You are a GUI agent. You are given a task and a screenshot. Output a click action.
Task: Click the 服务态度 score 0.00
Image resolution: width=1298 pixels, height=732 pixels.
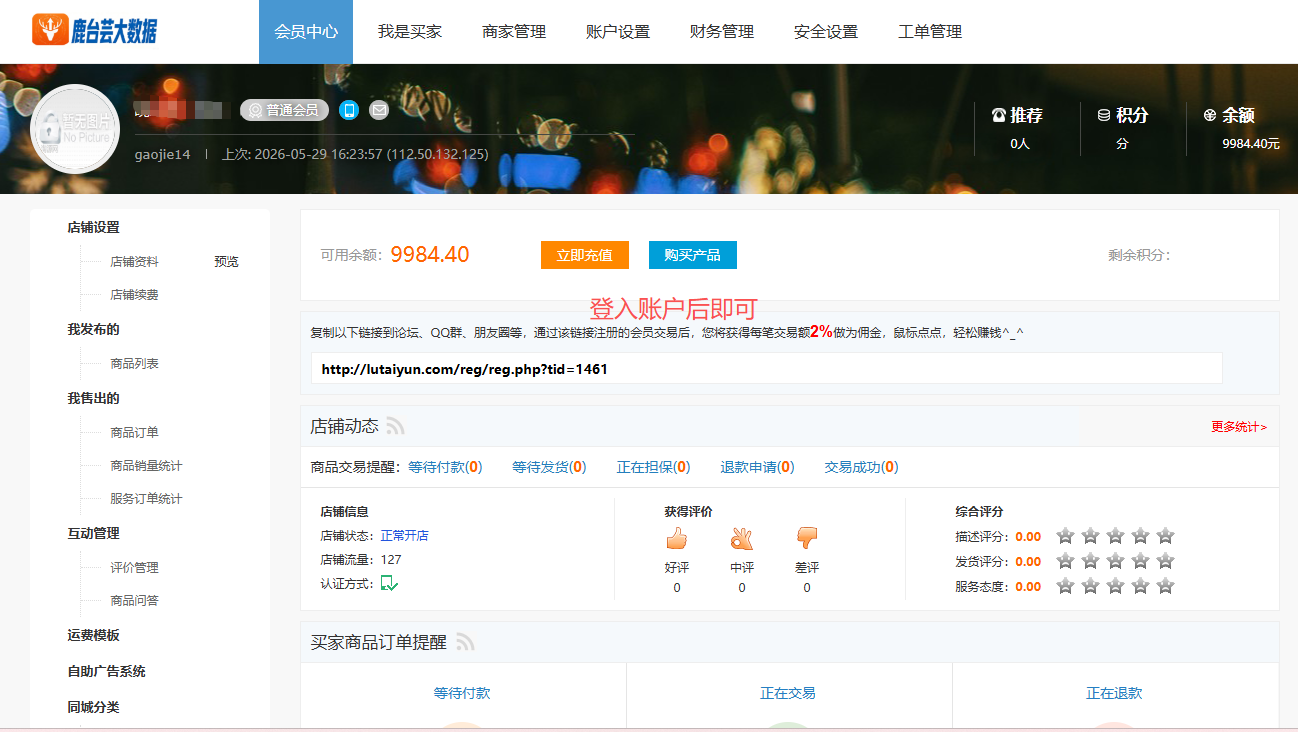tap(1028, 587)
